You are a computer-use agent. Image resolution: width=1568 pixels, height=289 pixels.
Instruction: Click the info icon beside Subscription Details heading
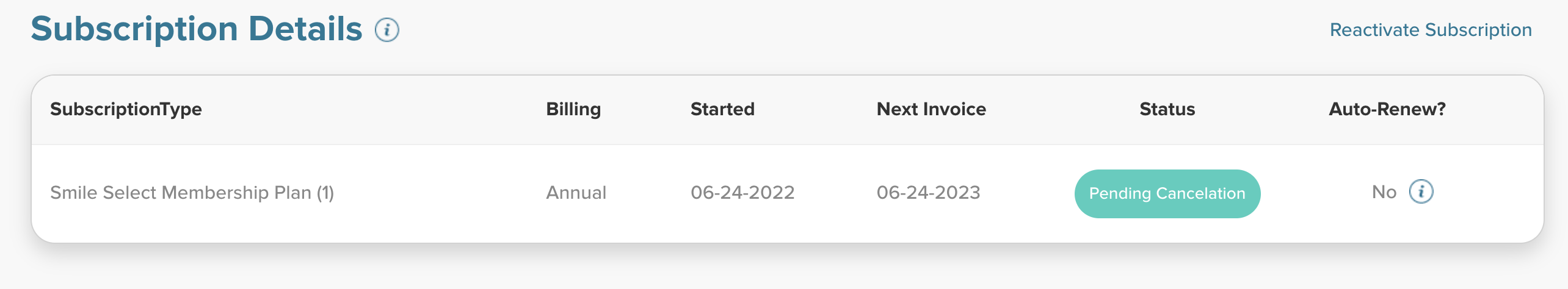(x=387, y=30)
